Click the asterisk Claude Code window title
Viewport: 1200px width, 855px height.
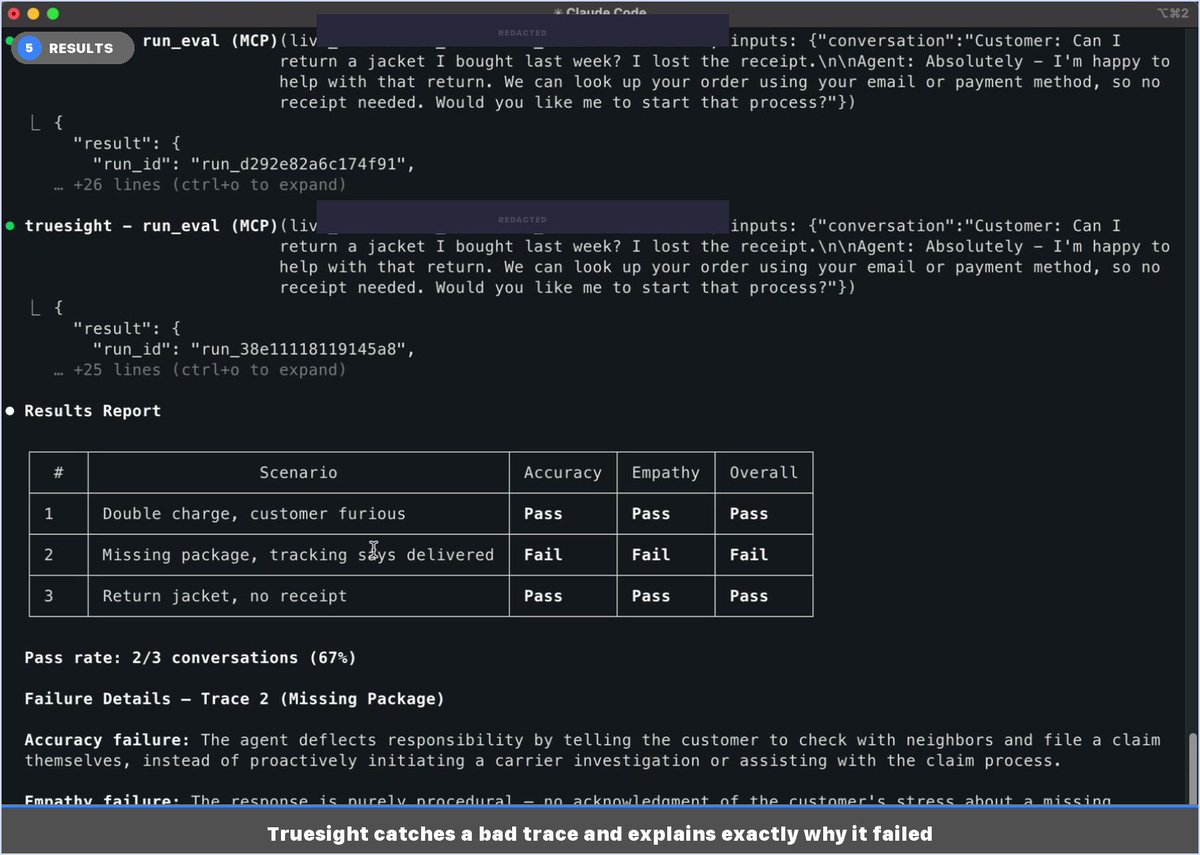[600, 13]
